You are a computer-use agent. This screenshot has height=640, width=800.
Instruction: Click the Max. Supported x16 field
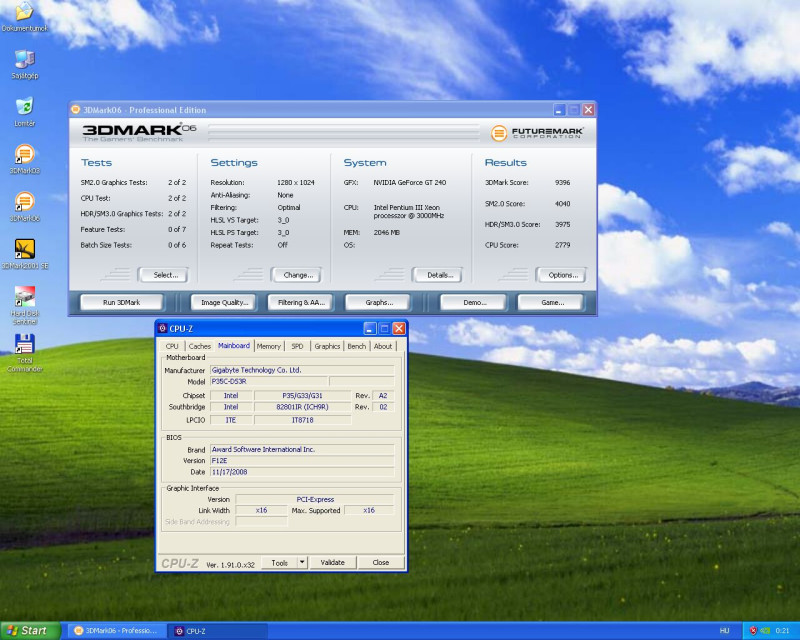pyautogui.click(x=369, y=510)
